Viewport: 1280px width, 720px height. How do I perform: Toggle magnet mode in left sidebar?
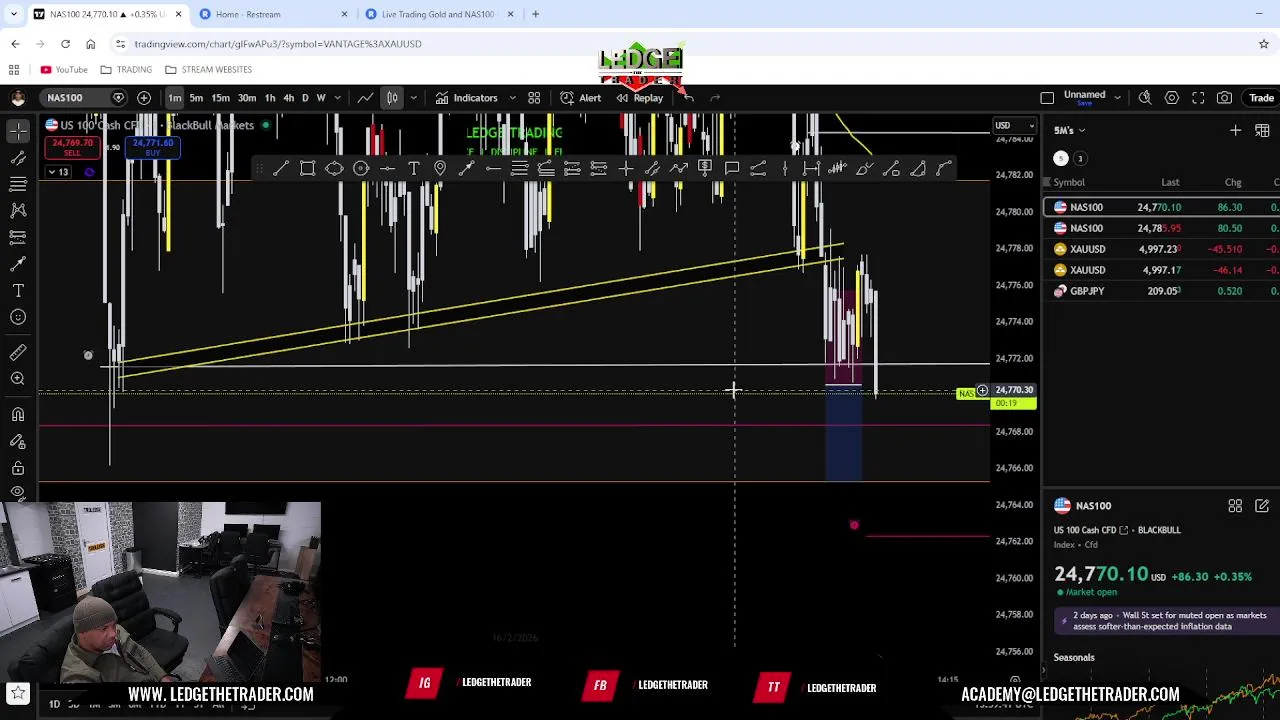18,414
